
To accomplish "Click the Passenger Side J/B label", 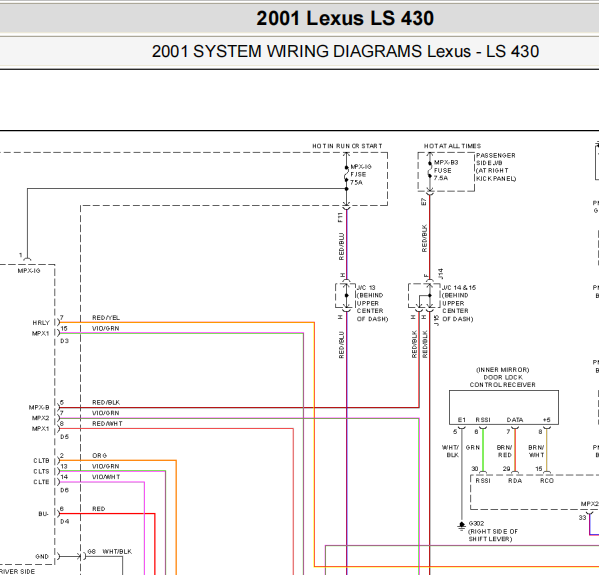I will [x=496, y=167].
